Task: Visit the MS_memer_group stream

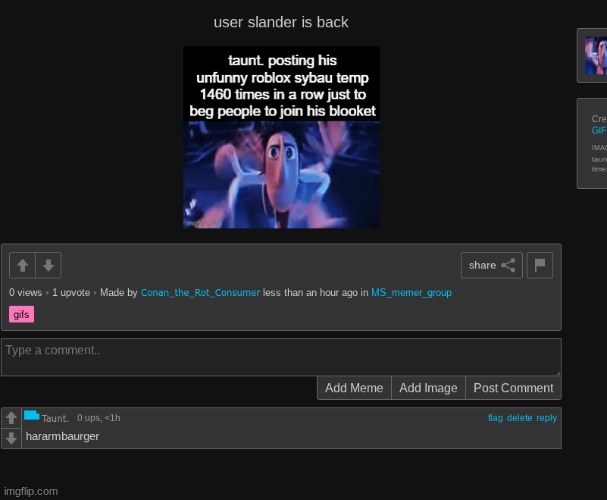Action: click(411, 293)
